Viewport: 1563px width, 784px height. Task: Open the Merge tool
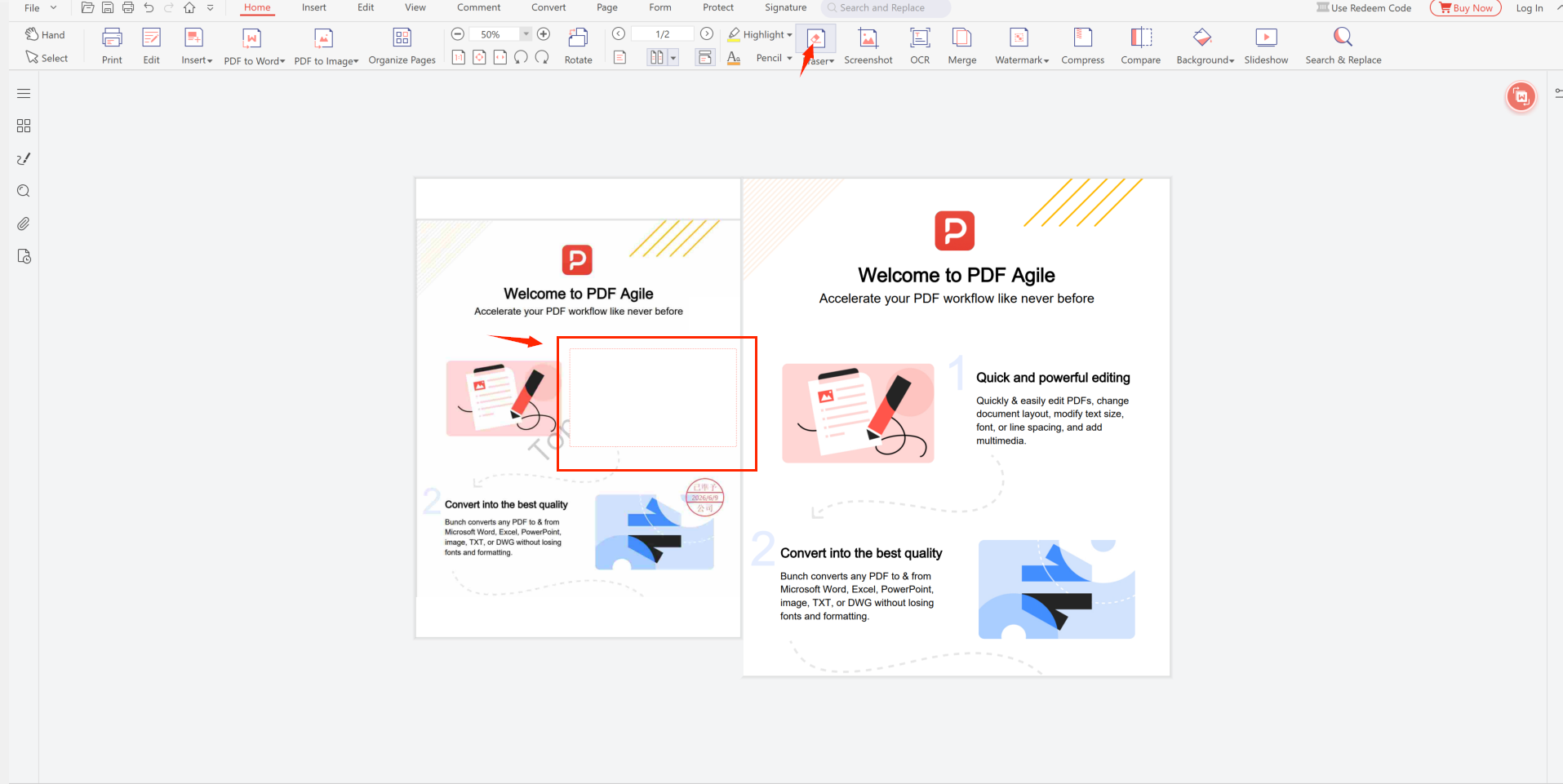pos(962,46)
